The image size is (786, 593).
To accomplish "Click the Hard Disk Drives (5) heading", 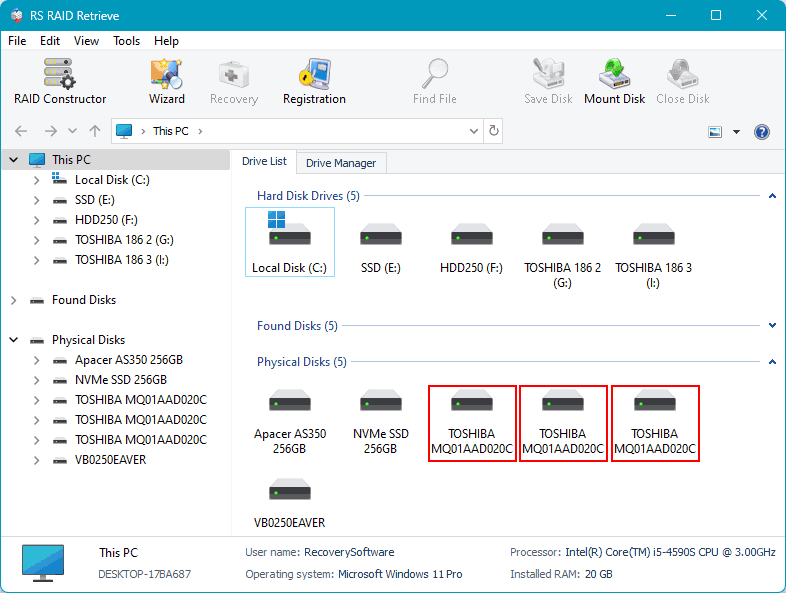I will coord(308,196).
